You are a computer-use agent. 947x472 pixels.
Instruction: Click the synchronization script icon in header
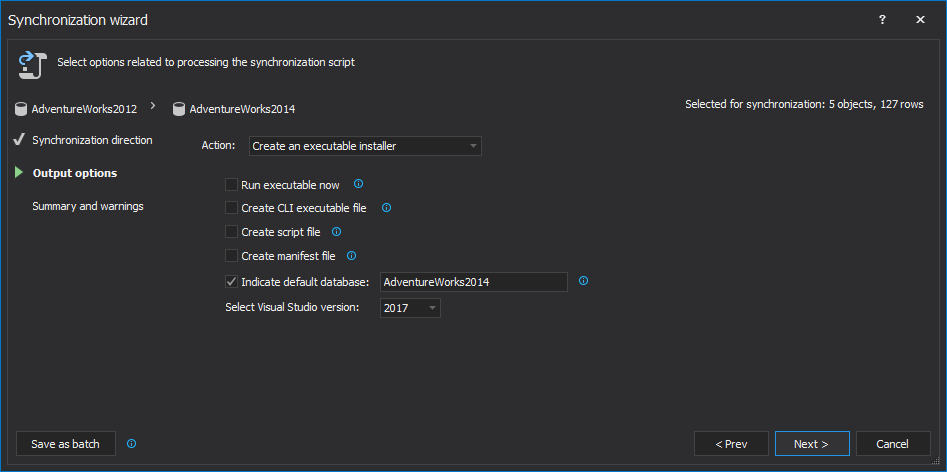[x=28, y=64]
